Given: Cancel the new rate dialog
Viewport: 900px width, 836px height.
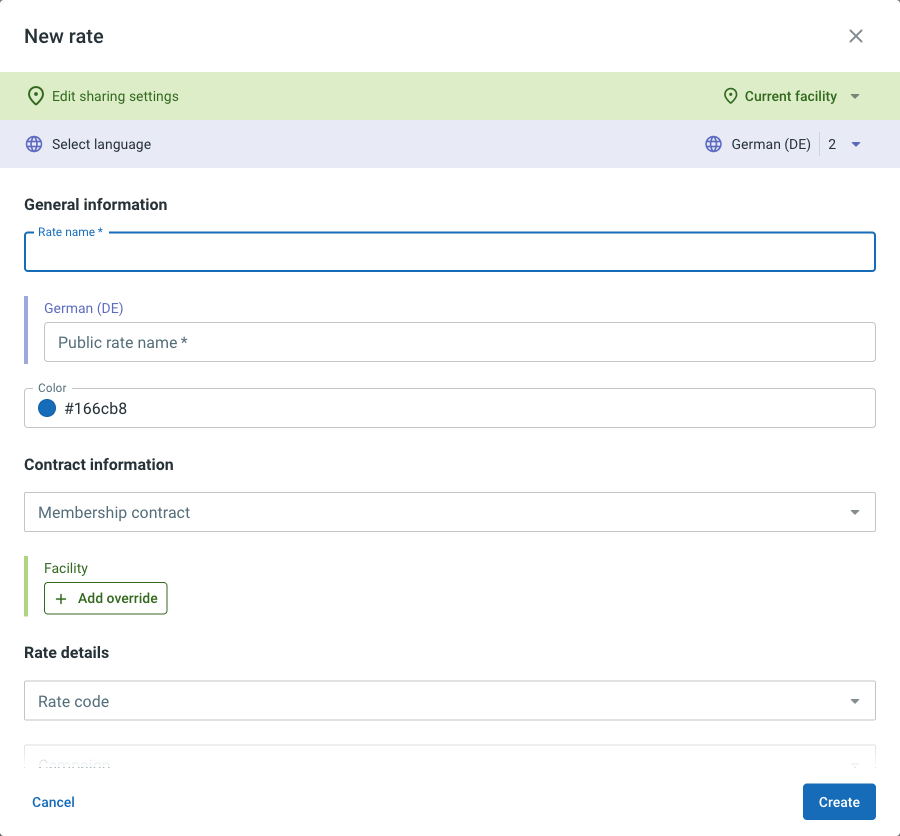Looking at the screenshot, I should pyautogui.click(x=53, y=802).
